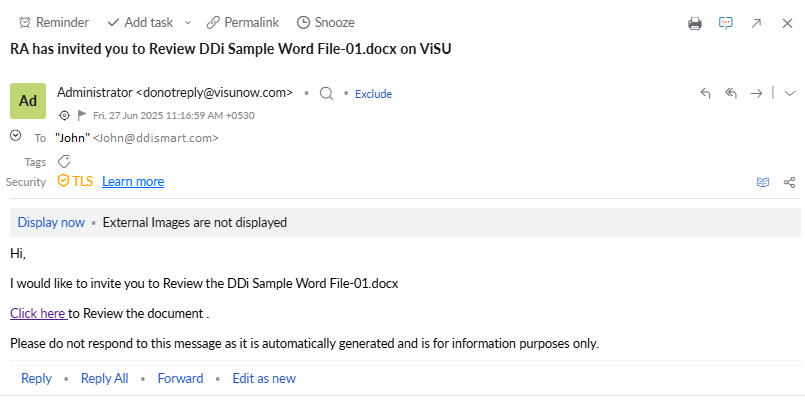Click the reply all arrows icon
Image resolution: width=805 pixels, height=418 pixels.
click(731, 93)
